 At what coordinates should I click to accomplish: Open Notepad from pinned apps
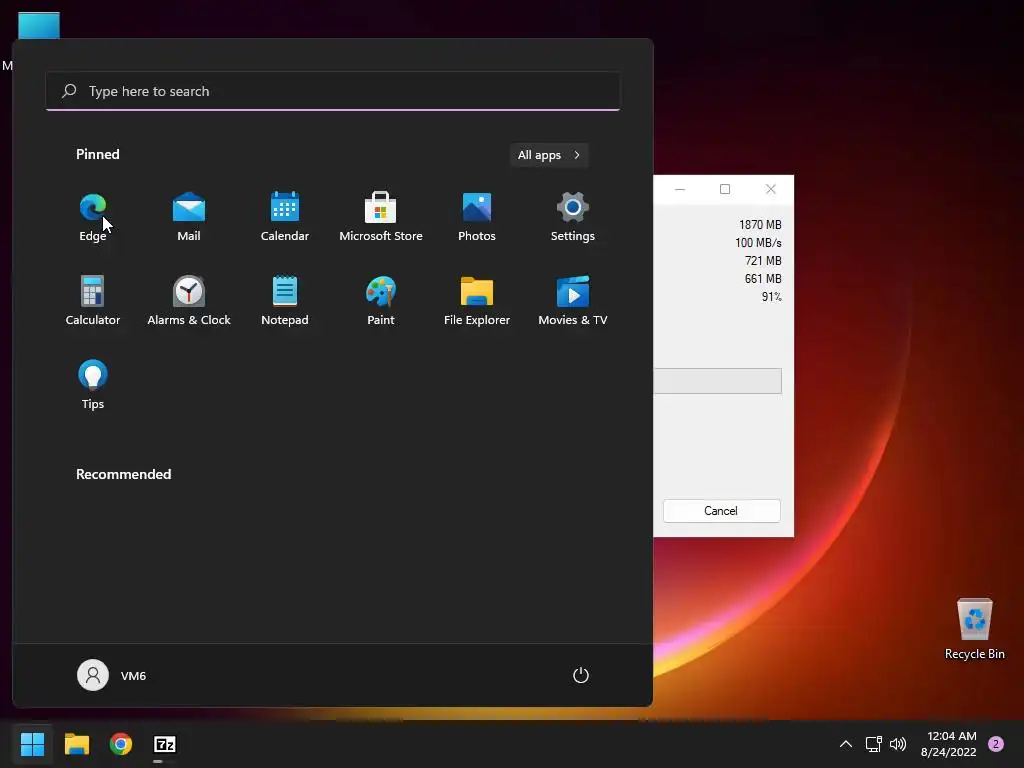[285, 301]
